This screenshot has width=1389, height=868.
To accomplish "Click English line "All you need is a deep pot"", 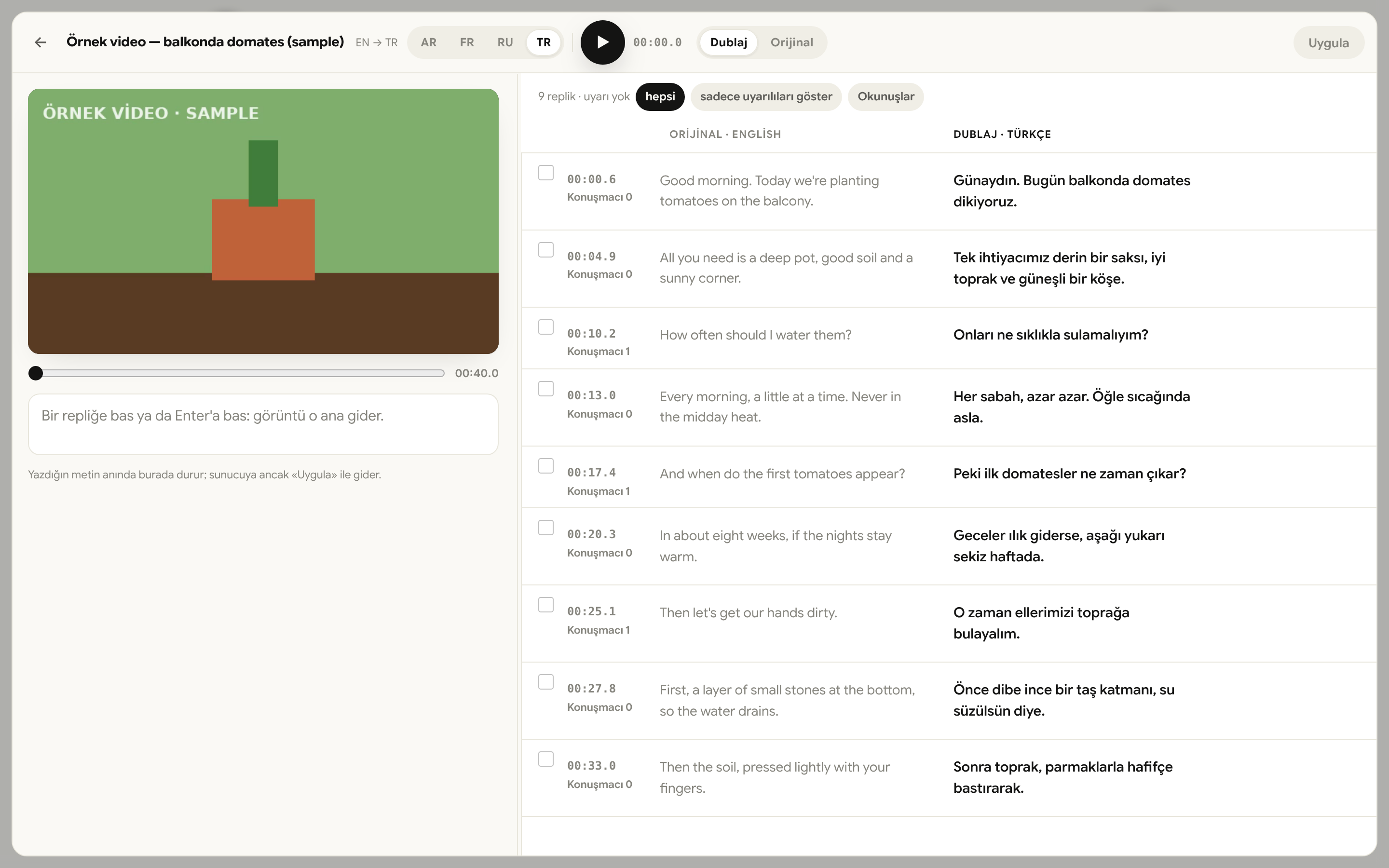I will click(x=786, y=268).
